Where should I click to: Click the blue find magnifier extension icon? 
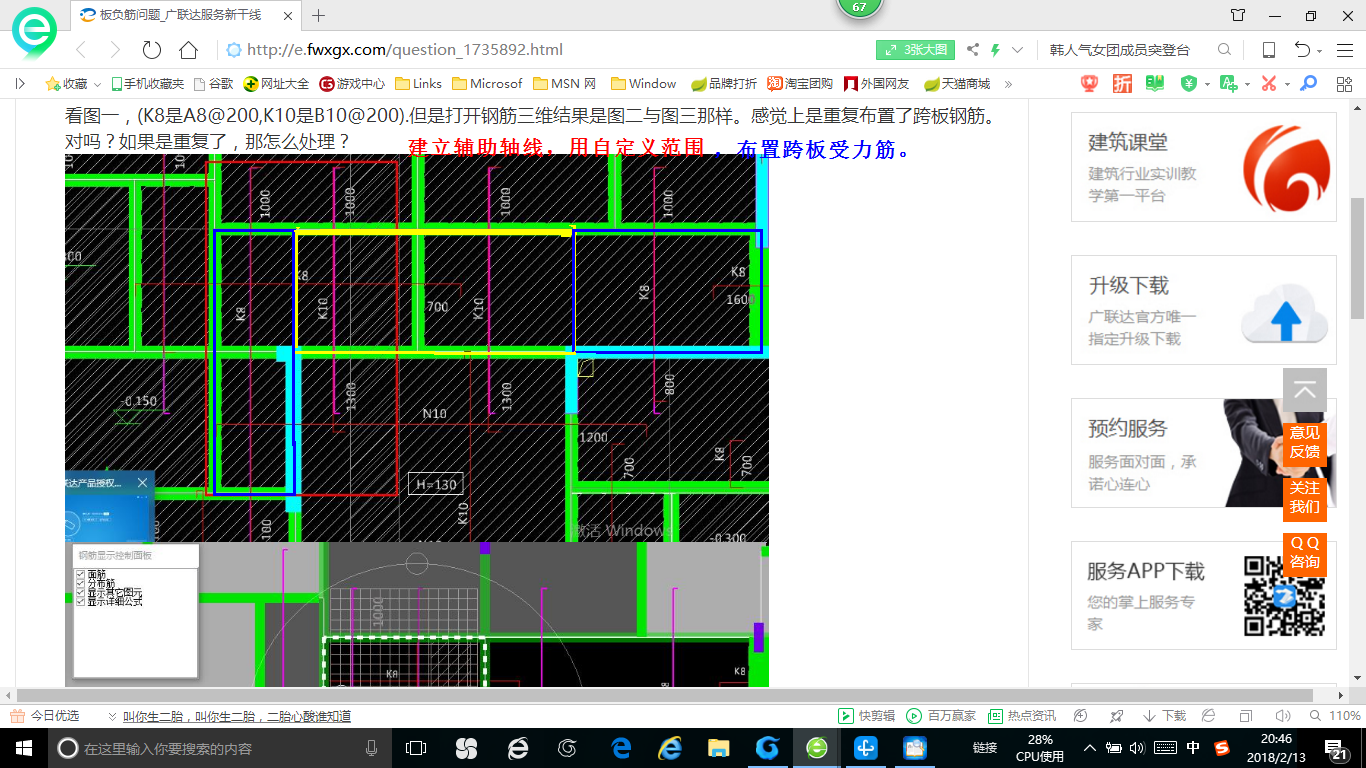tap(1307, 84)
